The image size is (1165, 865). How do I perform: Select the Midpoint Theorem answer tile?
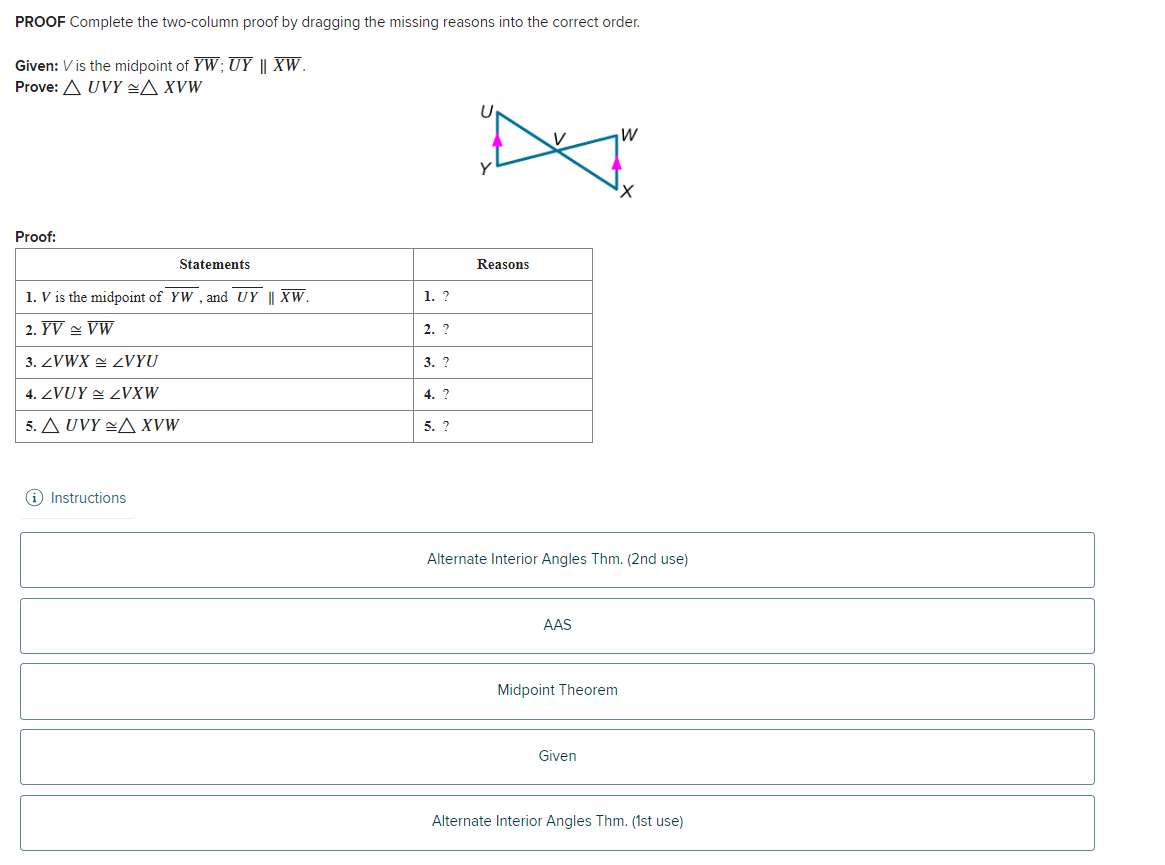(557, 690)
